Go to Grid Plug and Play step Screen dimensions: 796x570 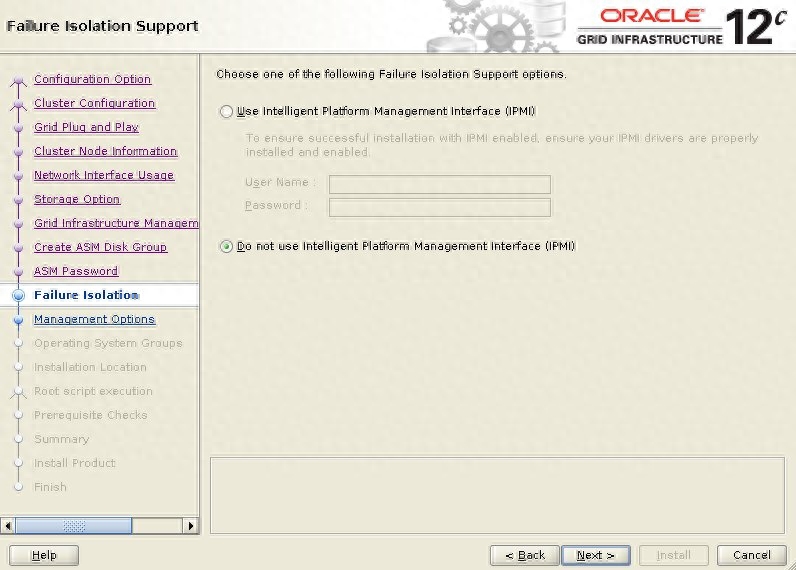click(x=86, y=127)
